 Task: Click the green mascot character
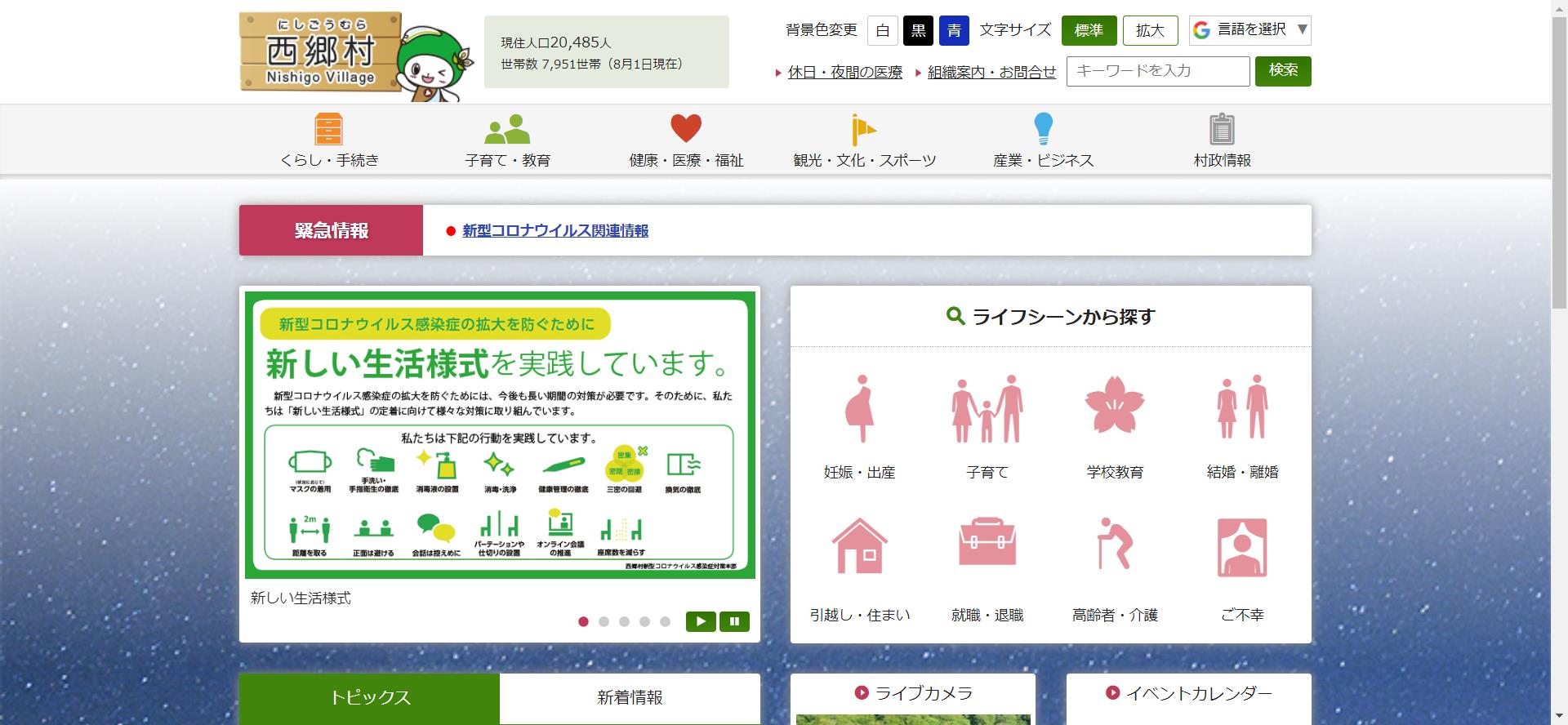(434, 62)
